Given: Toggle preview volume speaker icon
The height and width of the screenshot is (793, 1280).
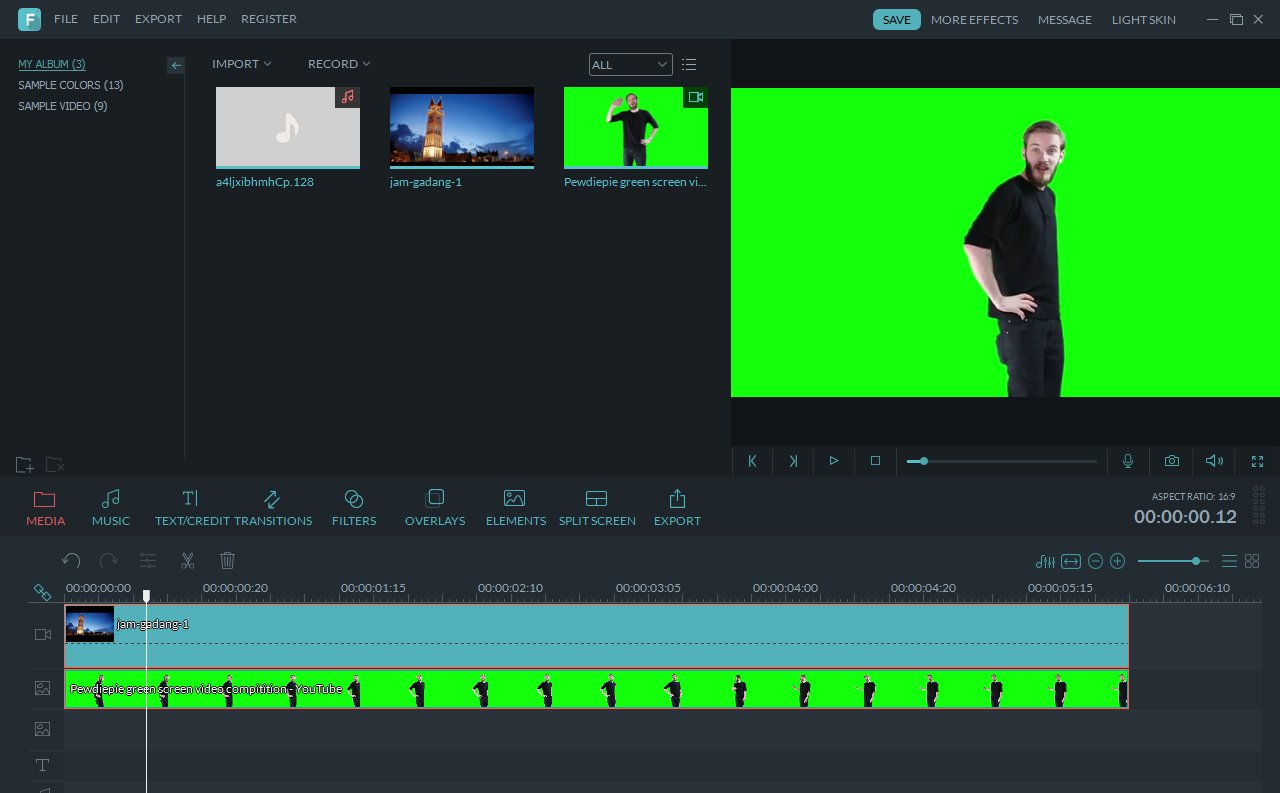Looking at the screenshot, I should tap(1214, 461).
